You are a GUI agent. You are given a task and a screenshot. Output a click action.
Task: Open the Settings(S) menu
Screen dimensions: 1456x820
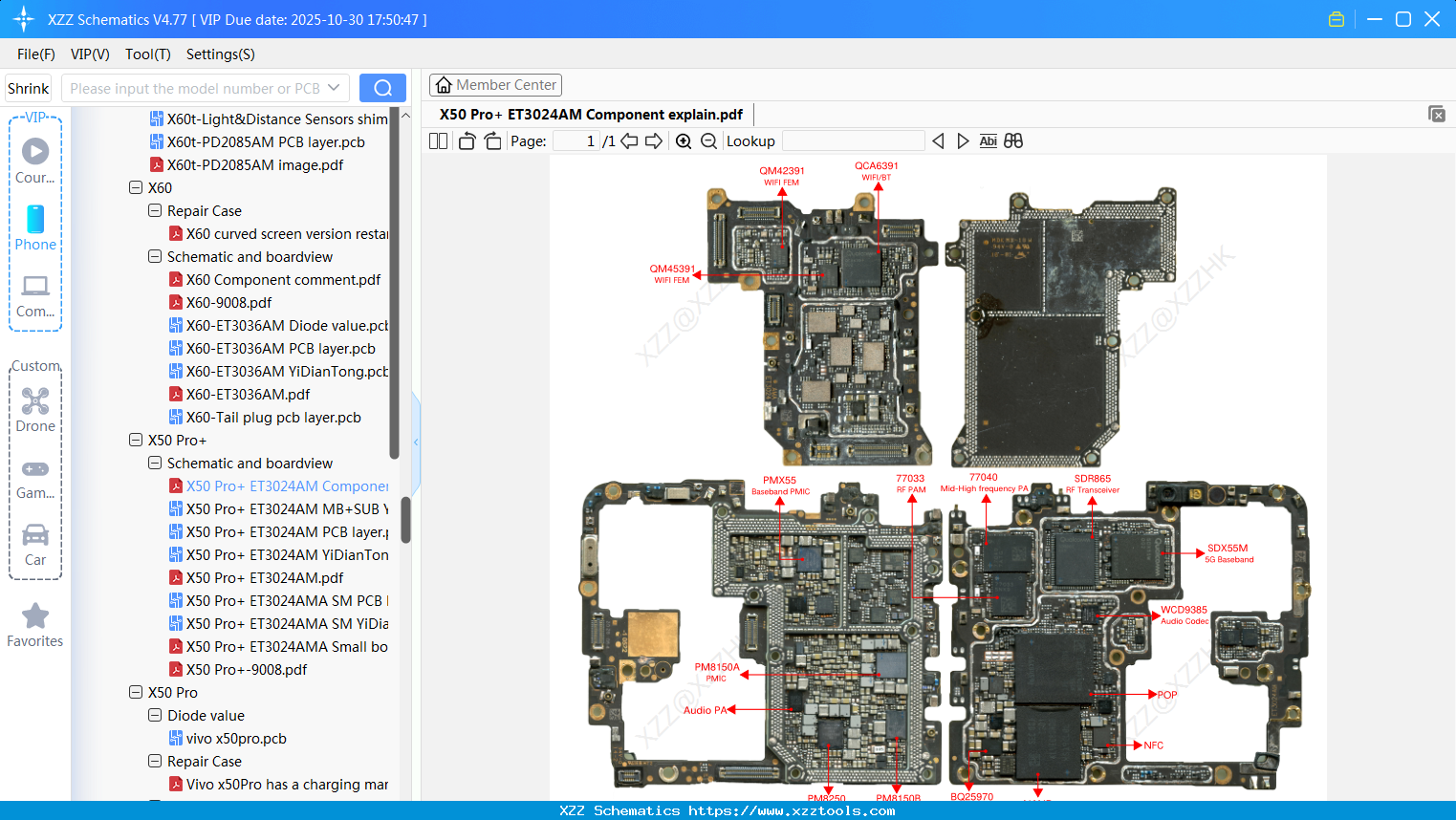pos(220,54)
